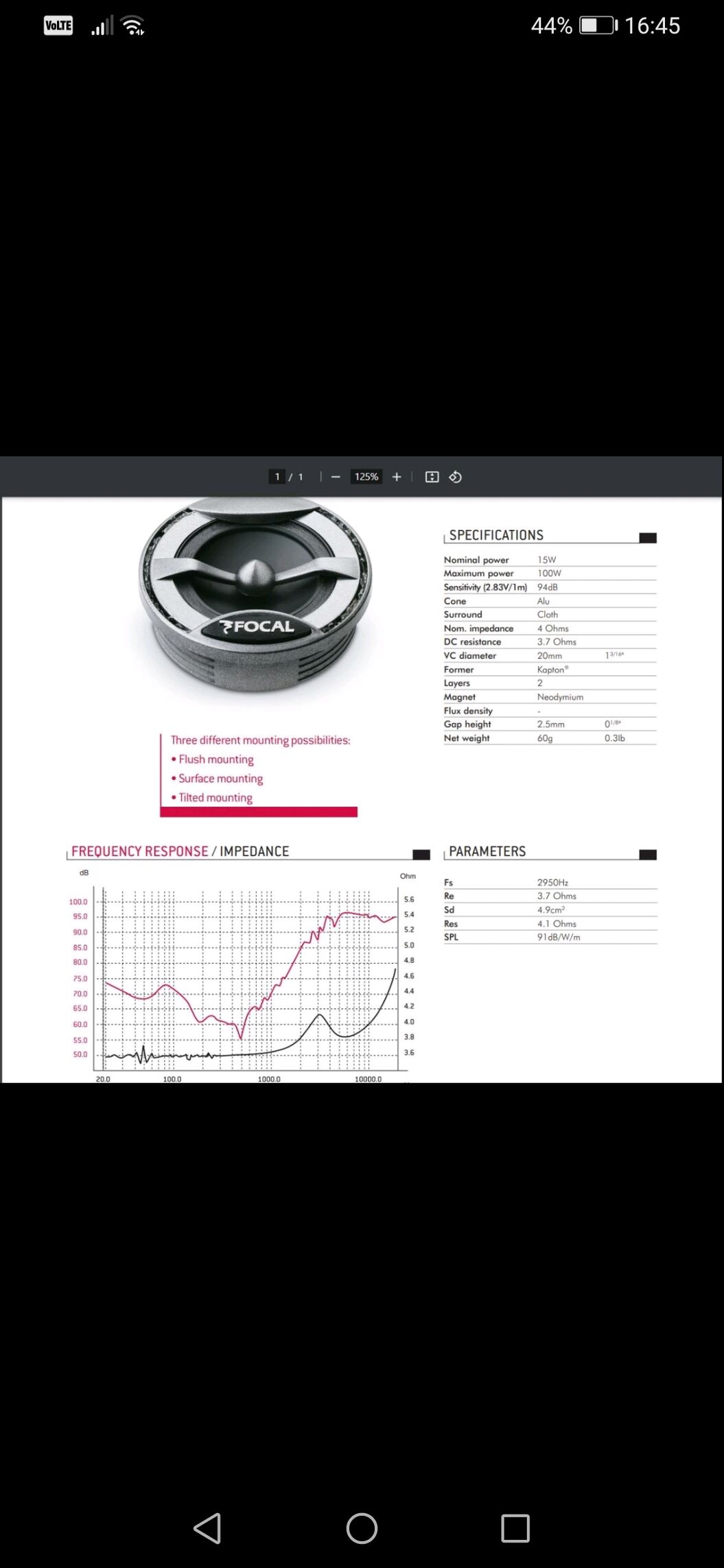The height and width of the screenshot is (1568, 724).
Task: Click the FOCAL logo on the tweeter
Action: click(257, 626)
